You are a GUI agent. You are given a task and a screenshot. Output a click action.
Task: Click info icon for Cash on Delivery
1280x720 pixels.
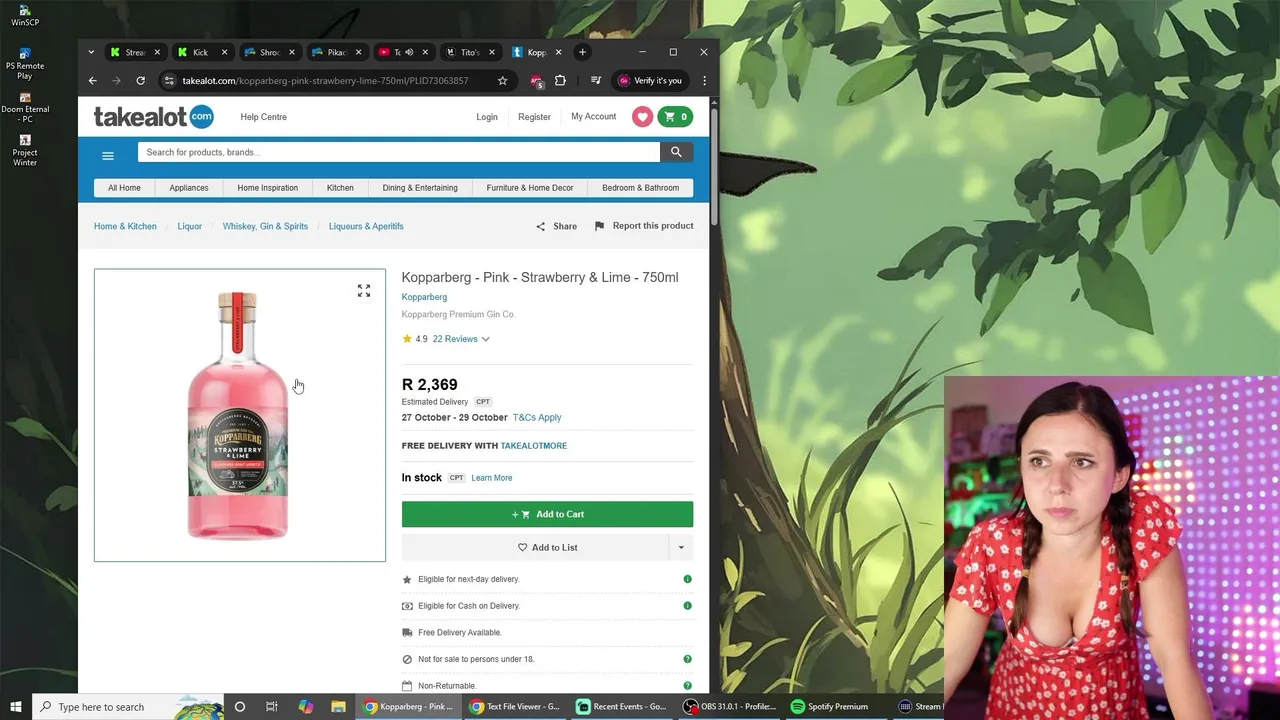coord(687,606)
